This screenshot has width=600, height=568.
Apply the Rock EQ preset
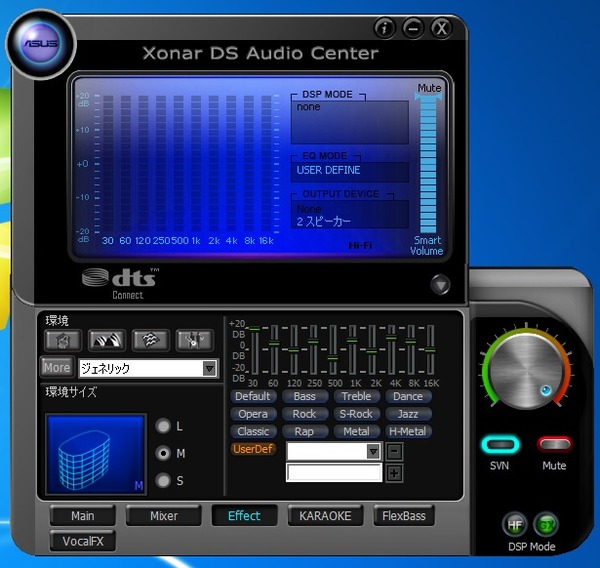coord(305,414)
